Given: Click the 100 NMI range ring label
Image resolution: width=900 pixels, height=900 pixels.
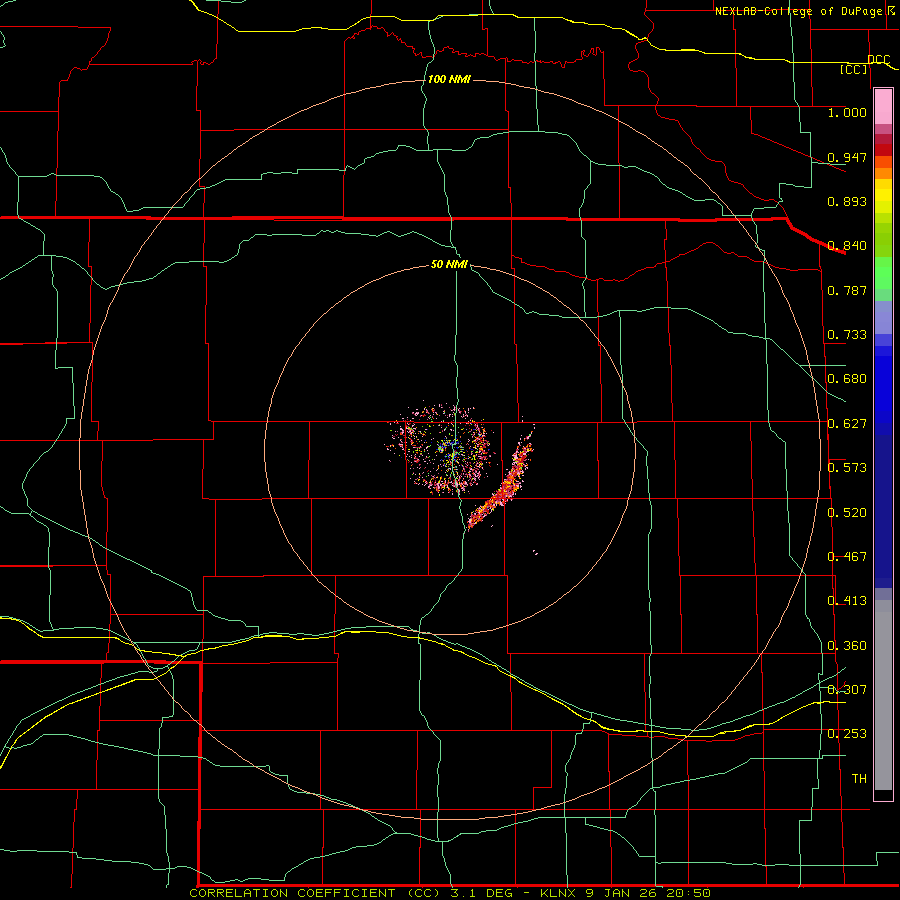Looking at the screenshot, I should [x=449, y=79].
